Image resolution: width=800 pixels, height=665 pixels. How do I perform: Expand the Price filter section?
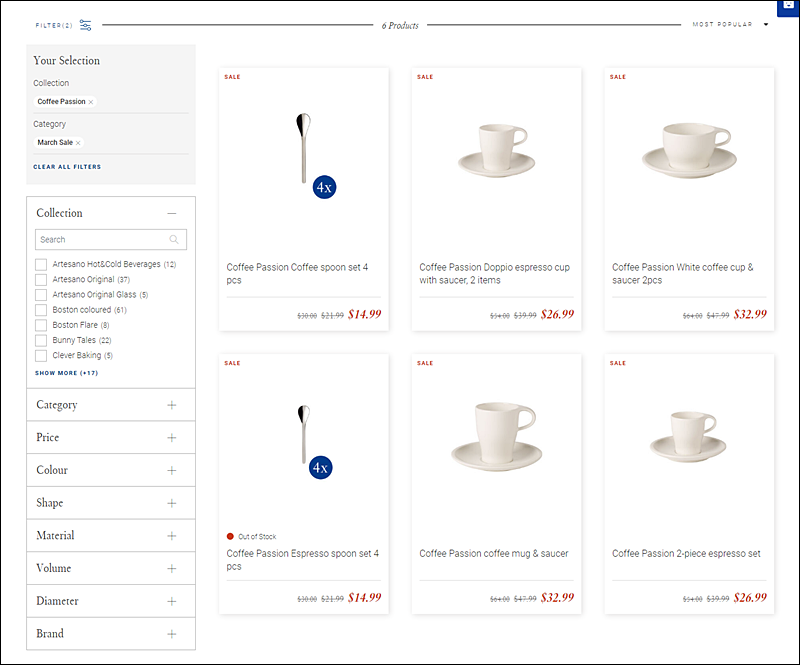[172, 438]
